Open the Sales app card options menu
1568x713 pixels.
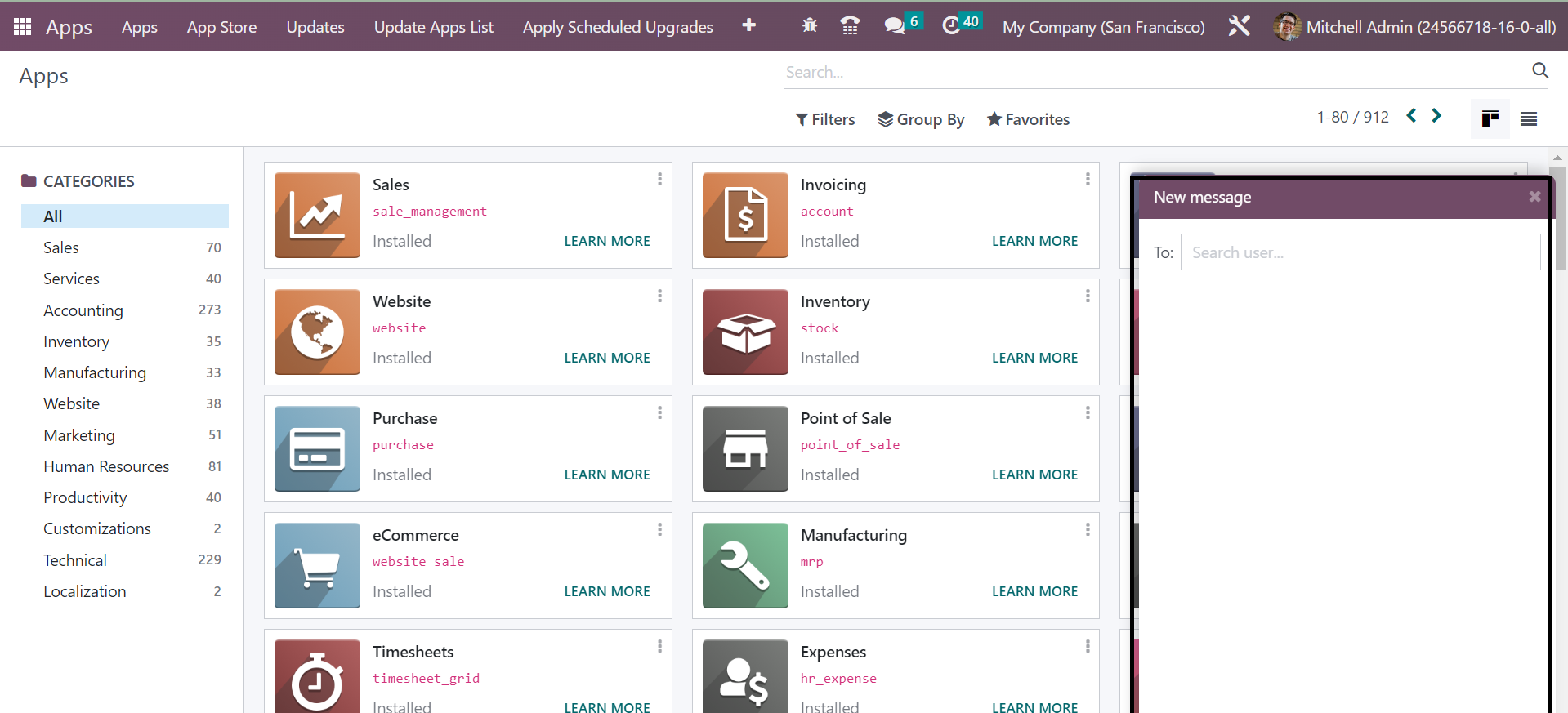coord(659,179)
